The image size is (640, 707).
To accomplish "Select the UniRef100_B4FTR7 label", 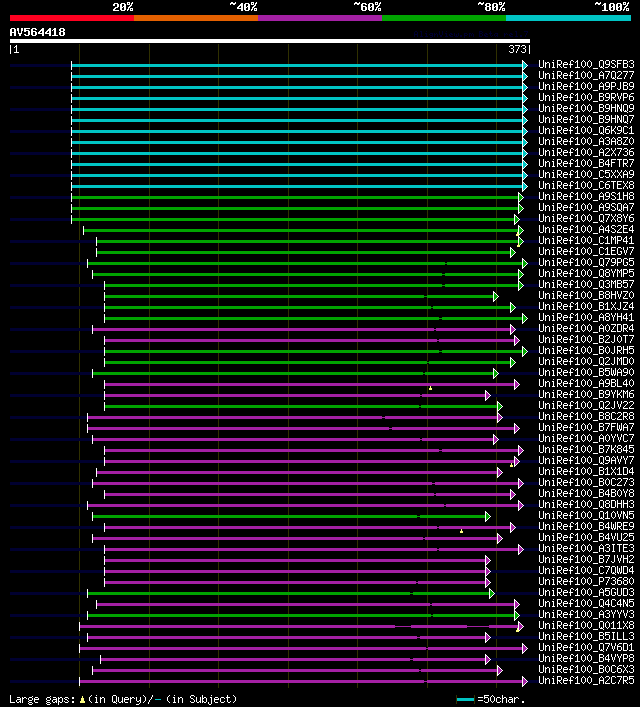I will coord(586,163).
